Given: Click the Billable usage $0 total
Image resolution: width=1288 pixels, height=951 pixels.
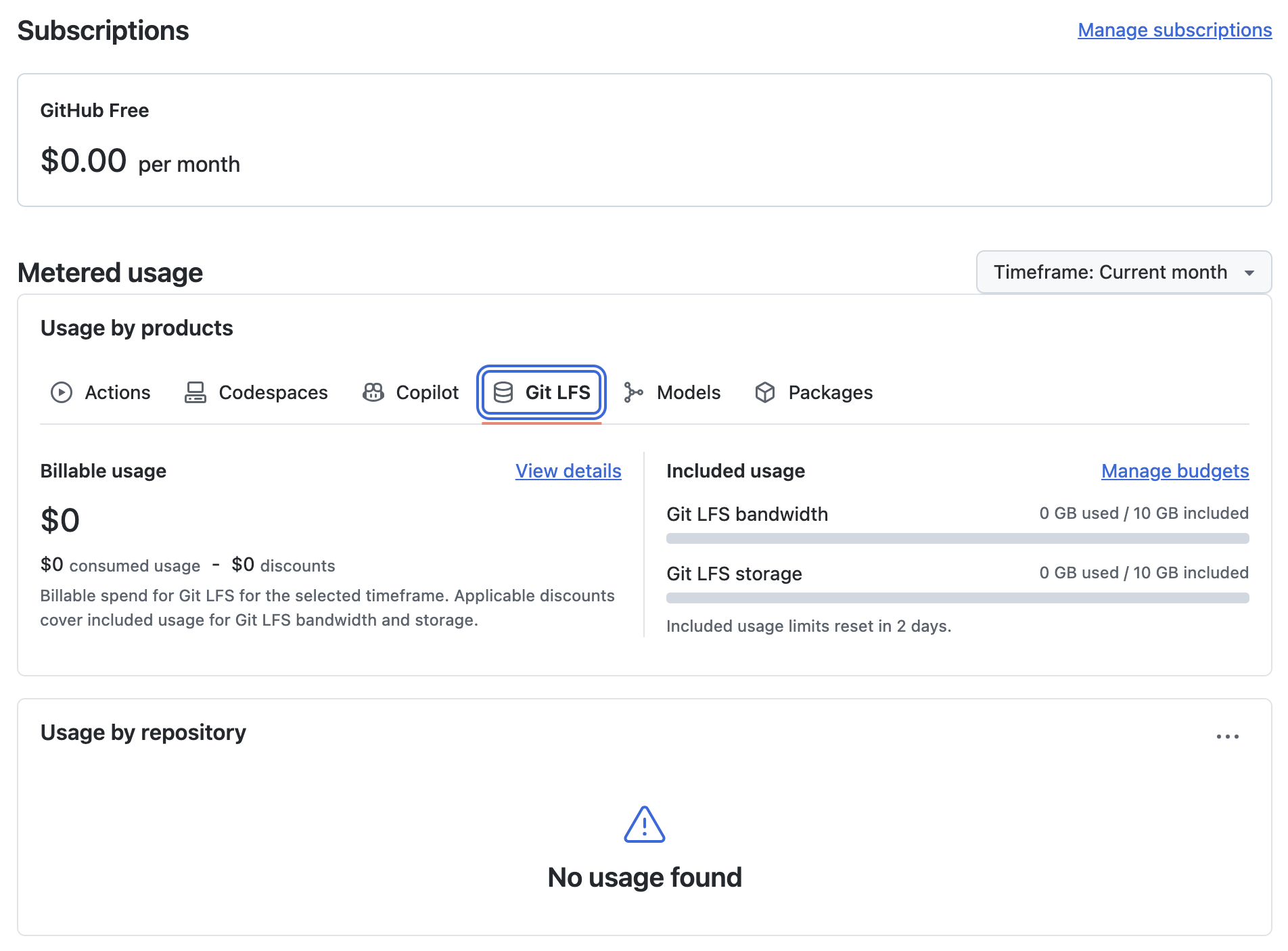Looking at the screenshot, I should 60,521.
